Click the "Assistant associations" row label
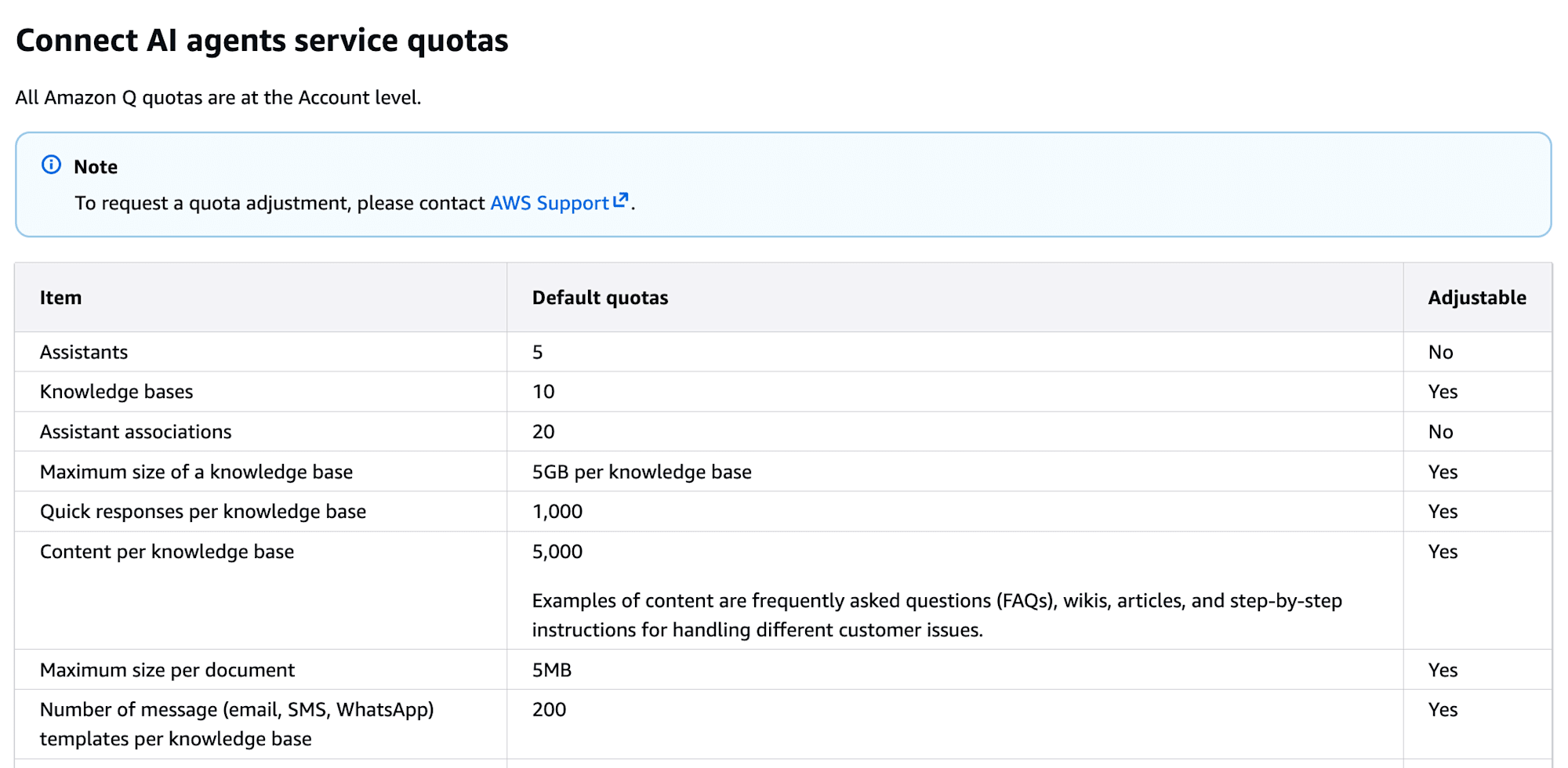The image size is (1568, 768). click(x=136, y=432)
